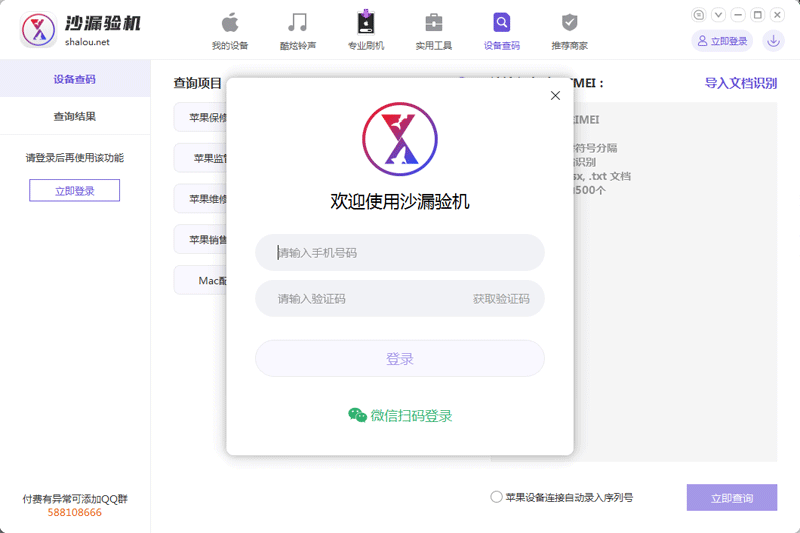Open the feedback message icon in title bar
The image size is (800, 533).
(x=699, y=14)
